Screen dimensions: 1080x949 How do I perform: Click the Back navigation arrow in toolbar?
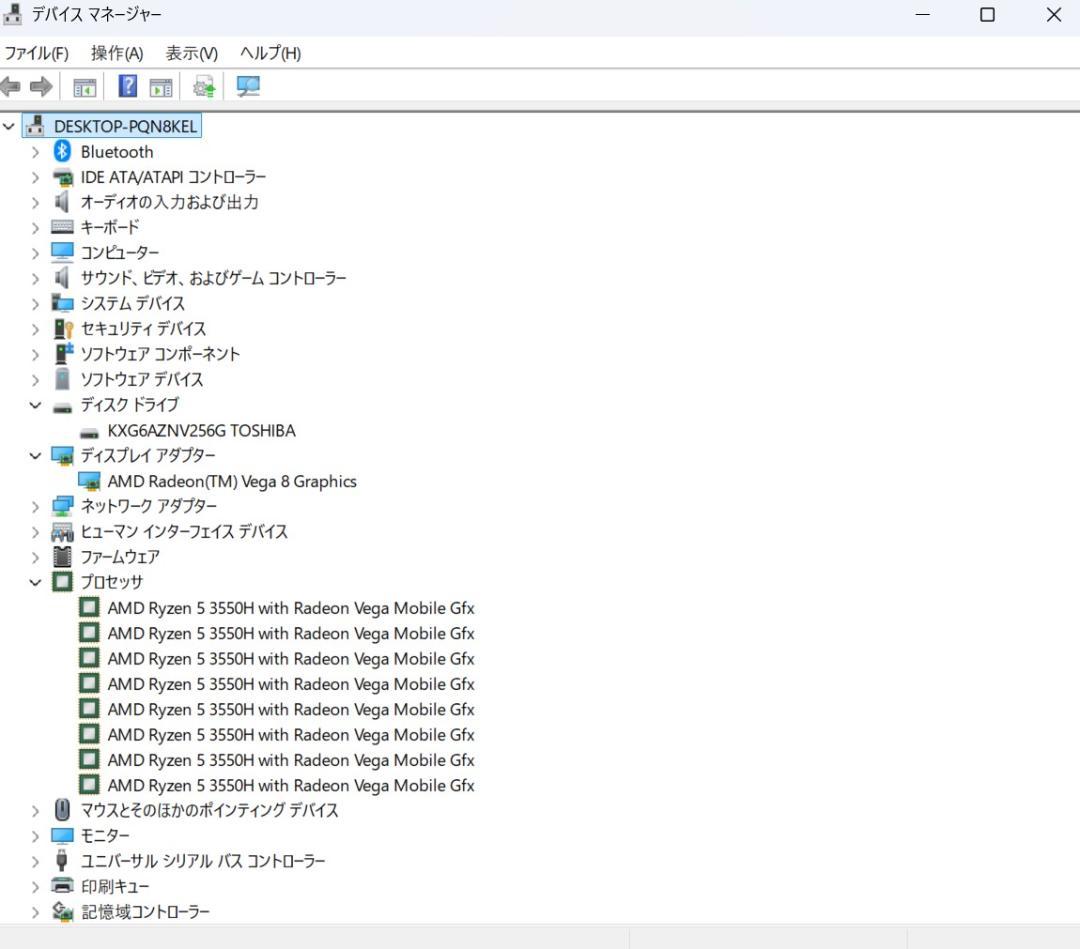click(10, 86)
